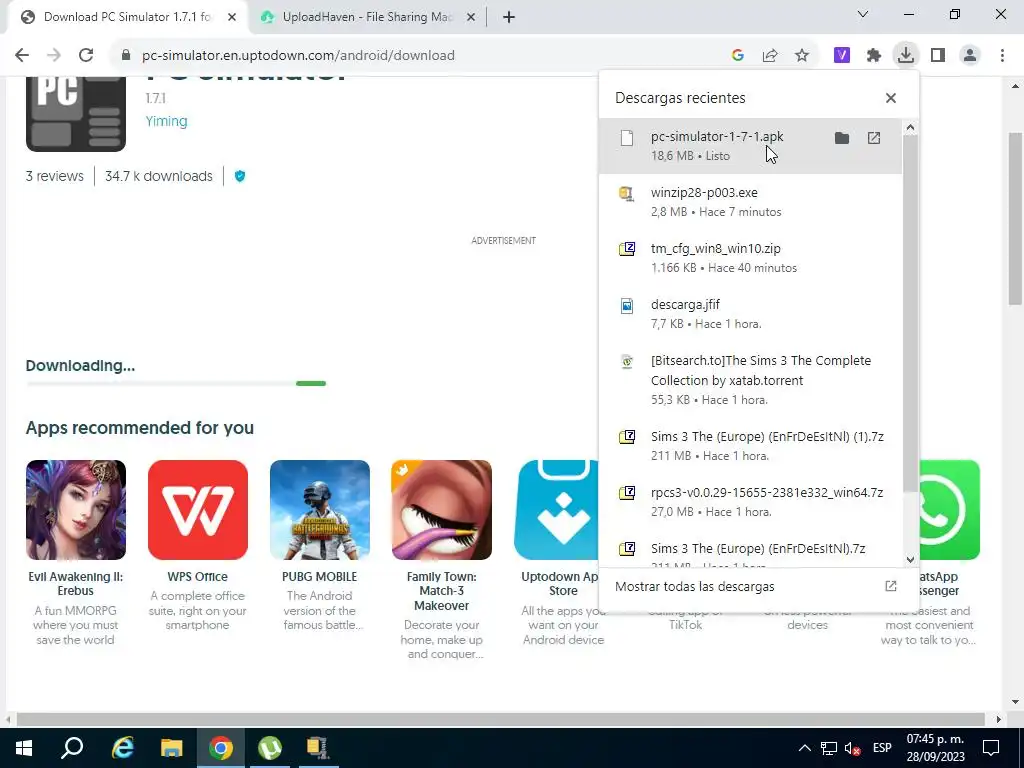Open the Windows Start menu
This screenshot has height=768, width=1024.
point(24,748)
